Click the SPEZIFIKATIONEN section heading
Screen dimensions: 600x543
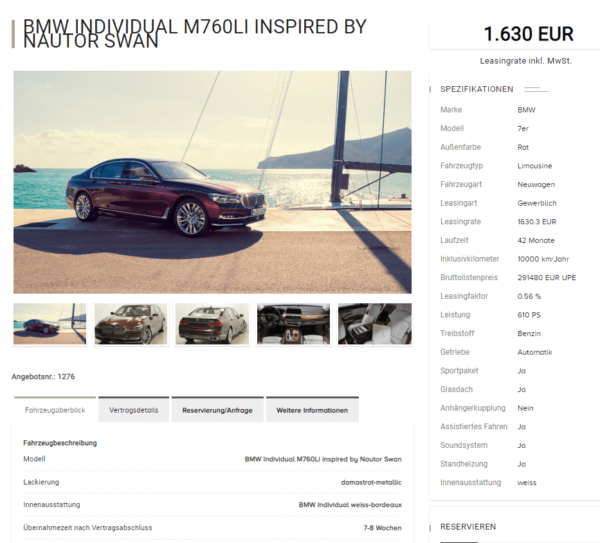coord(477,89)
